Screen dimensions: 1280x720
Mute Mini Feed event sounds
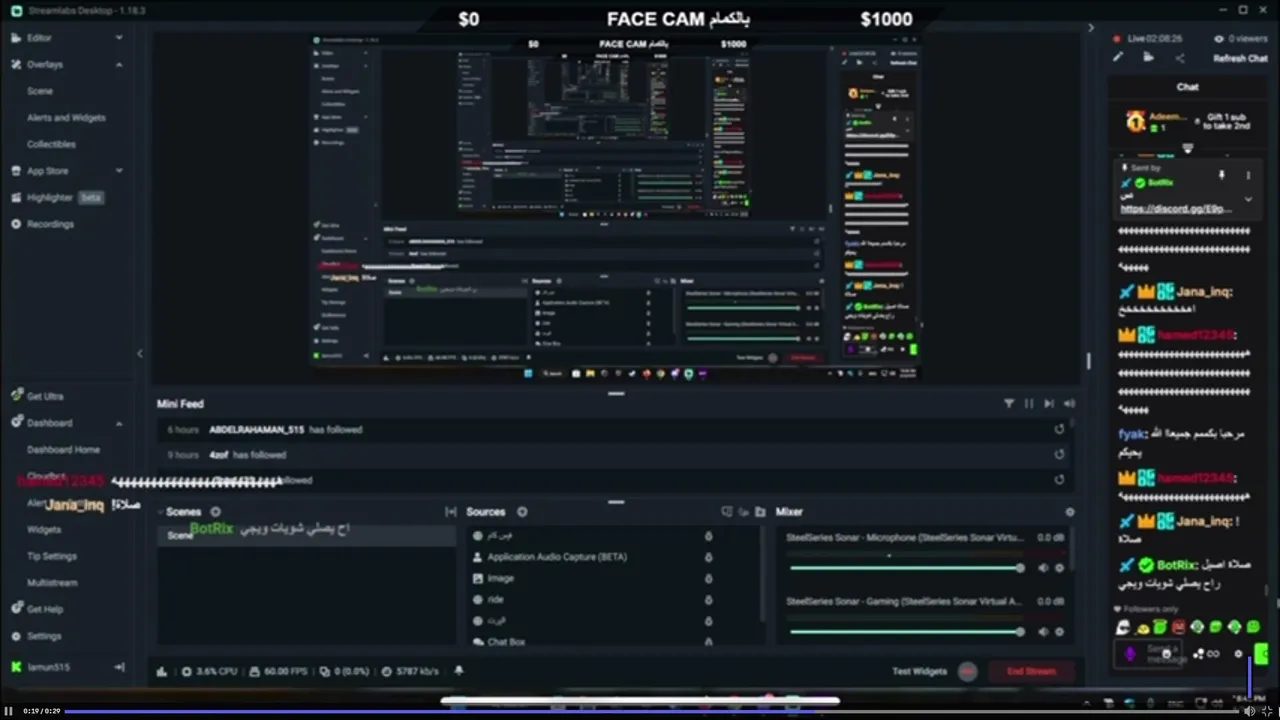1069,404
